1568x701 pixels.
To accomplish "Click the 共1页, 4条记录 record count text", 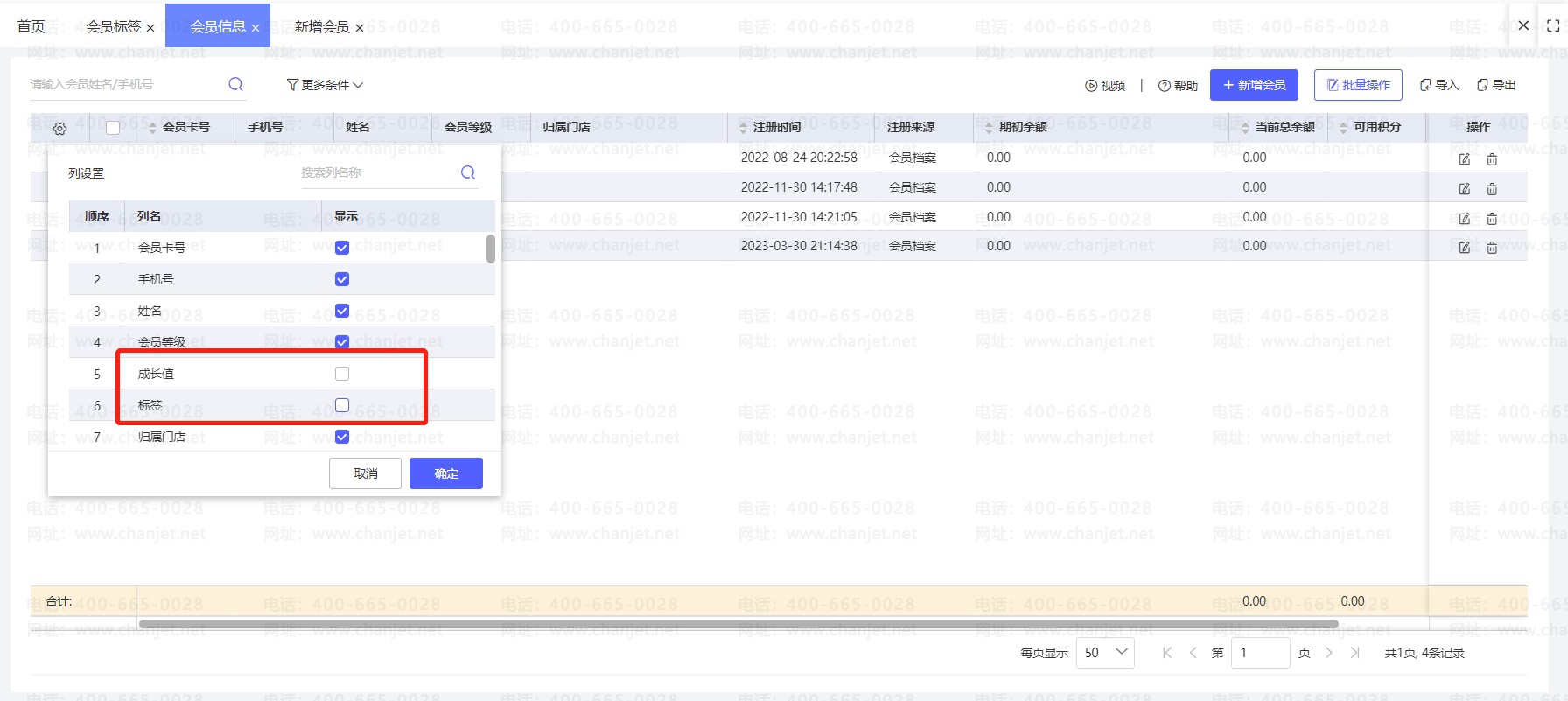I will coord(1424,653).
